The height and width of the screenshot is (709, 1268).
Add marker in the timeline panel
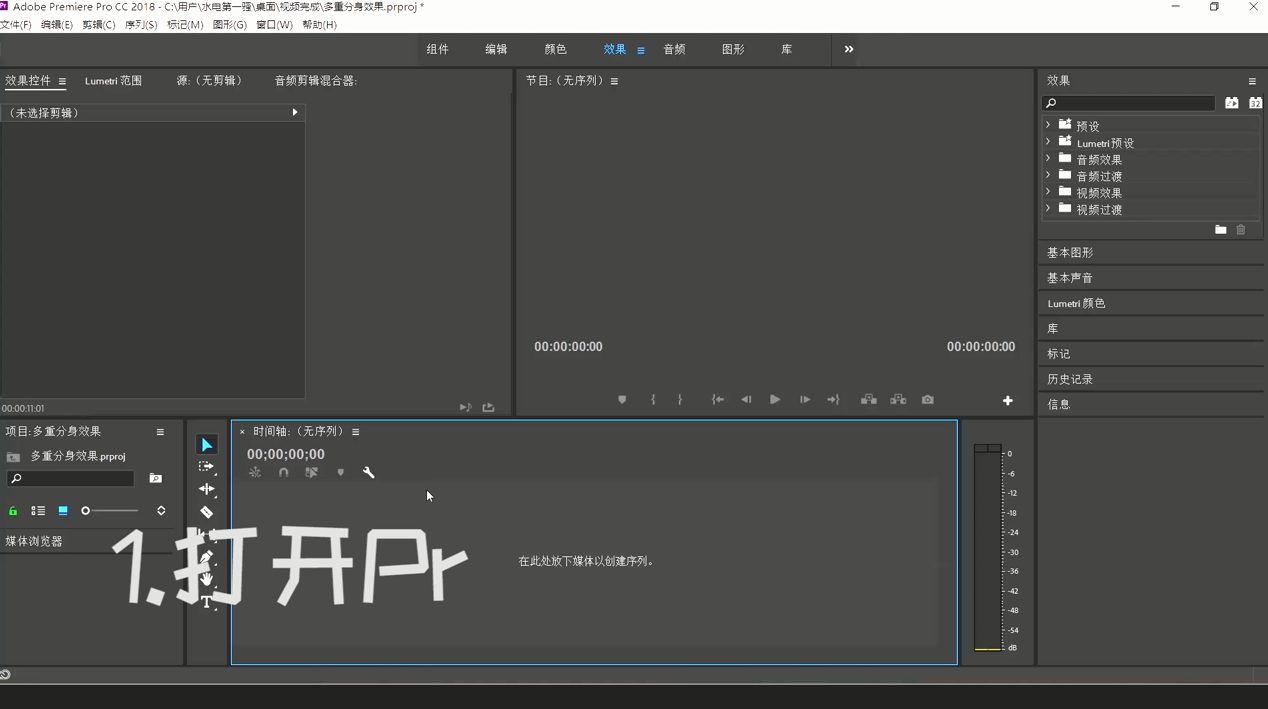point(340,472)
